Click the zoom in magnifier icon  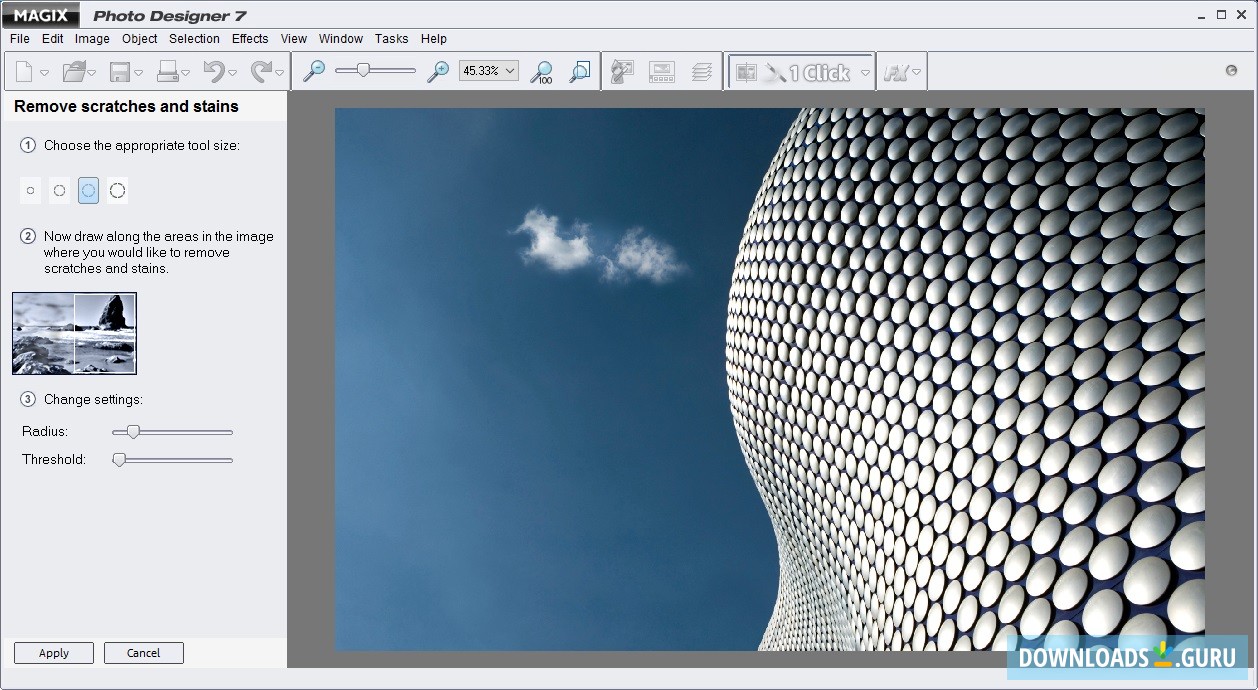(x=437, y=71)
